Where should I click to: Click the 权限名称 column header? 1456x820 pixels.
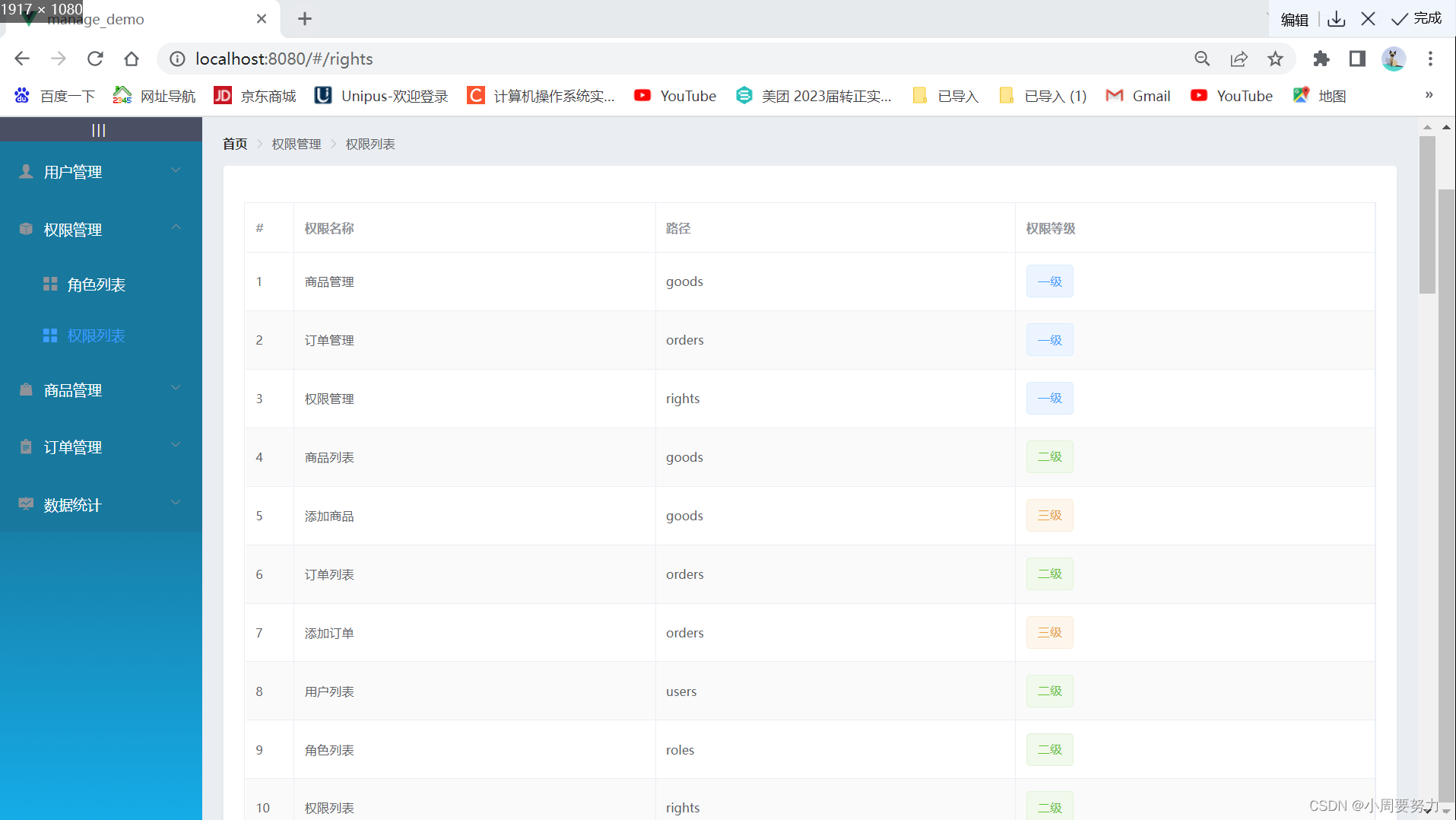tap(474, 228)
